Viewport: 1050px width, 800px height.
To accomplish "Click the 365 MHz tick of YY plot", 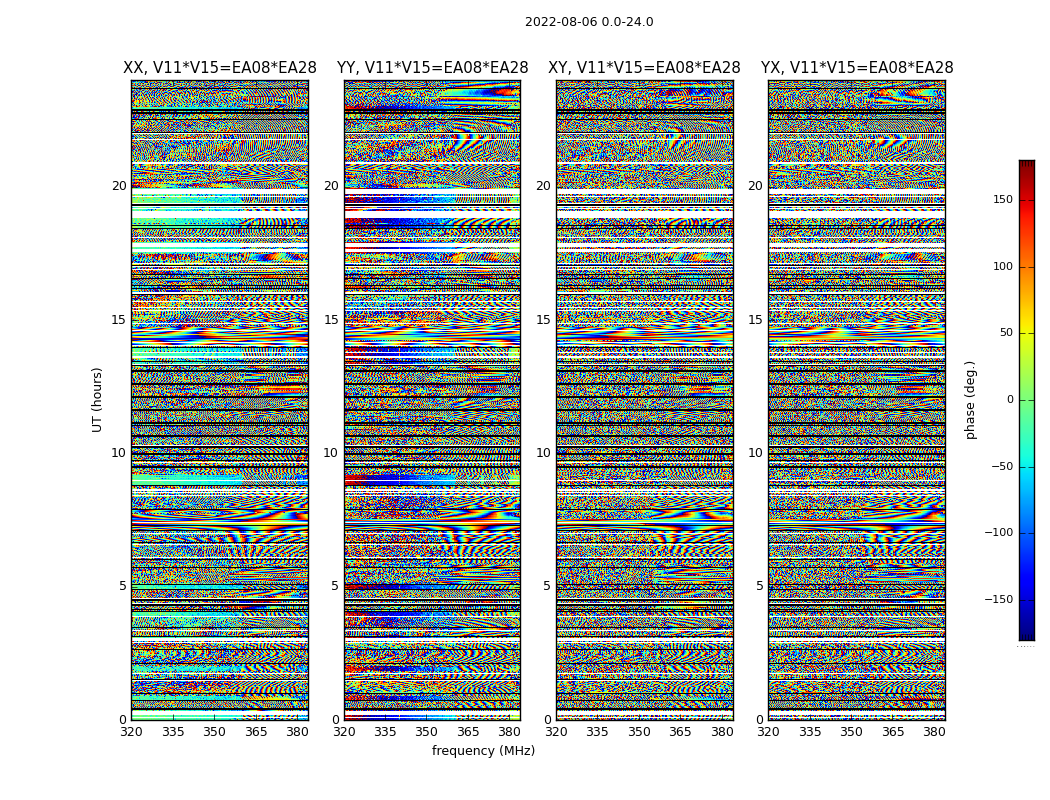I will click(467, 732).
